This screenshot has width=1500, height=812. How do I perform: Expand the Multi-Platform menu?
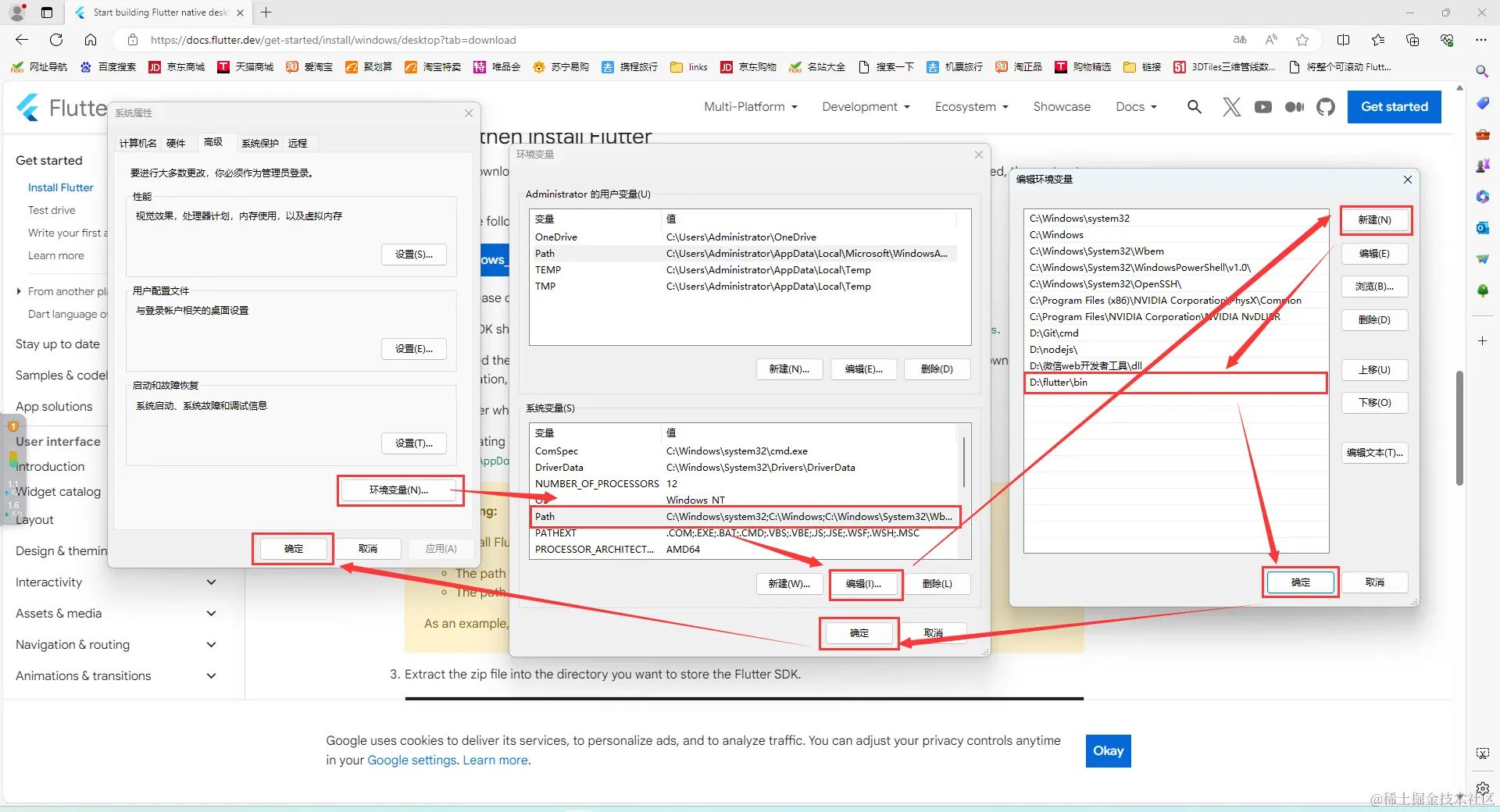coord(751,107)
